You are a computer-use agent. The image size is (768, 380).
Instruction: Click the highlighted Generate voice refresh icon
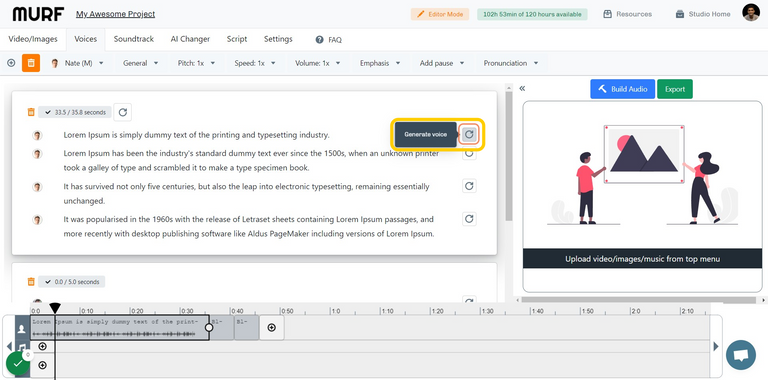click(x=469, y=134)
